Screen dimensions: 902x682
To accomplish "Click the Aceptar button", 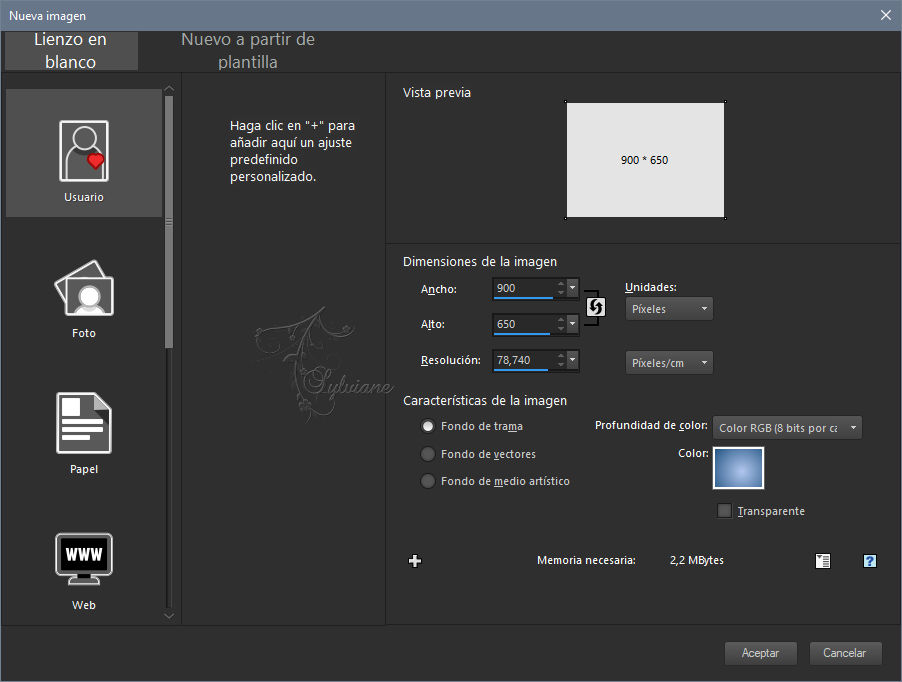I will [x=760, y=653].
